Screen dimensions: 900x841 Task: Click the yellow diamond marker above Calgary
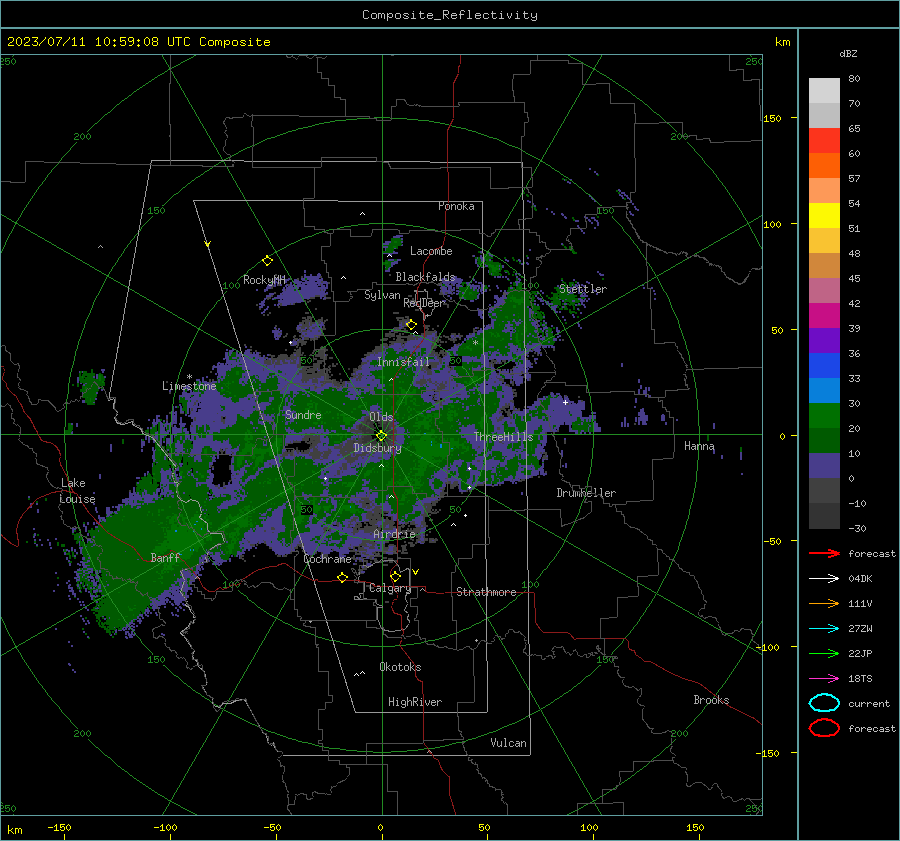395,576
